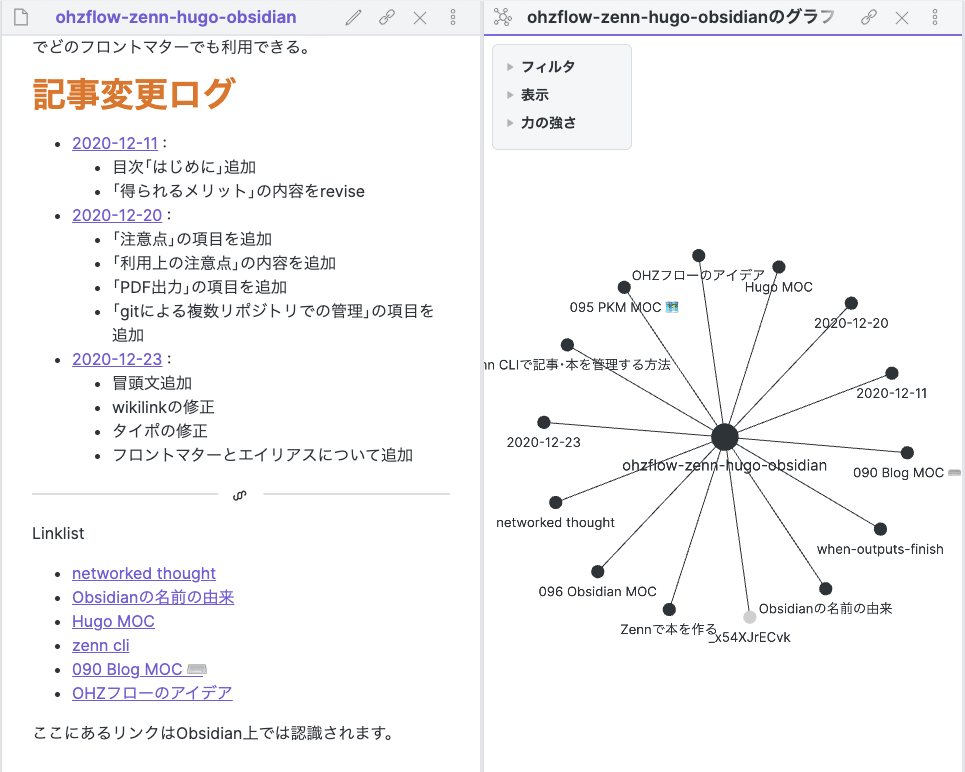Open more options menu in note pane
Screen dimensions: 965x772
coord(453,17)
